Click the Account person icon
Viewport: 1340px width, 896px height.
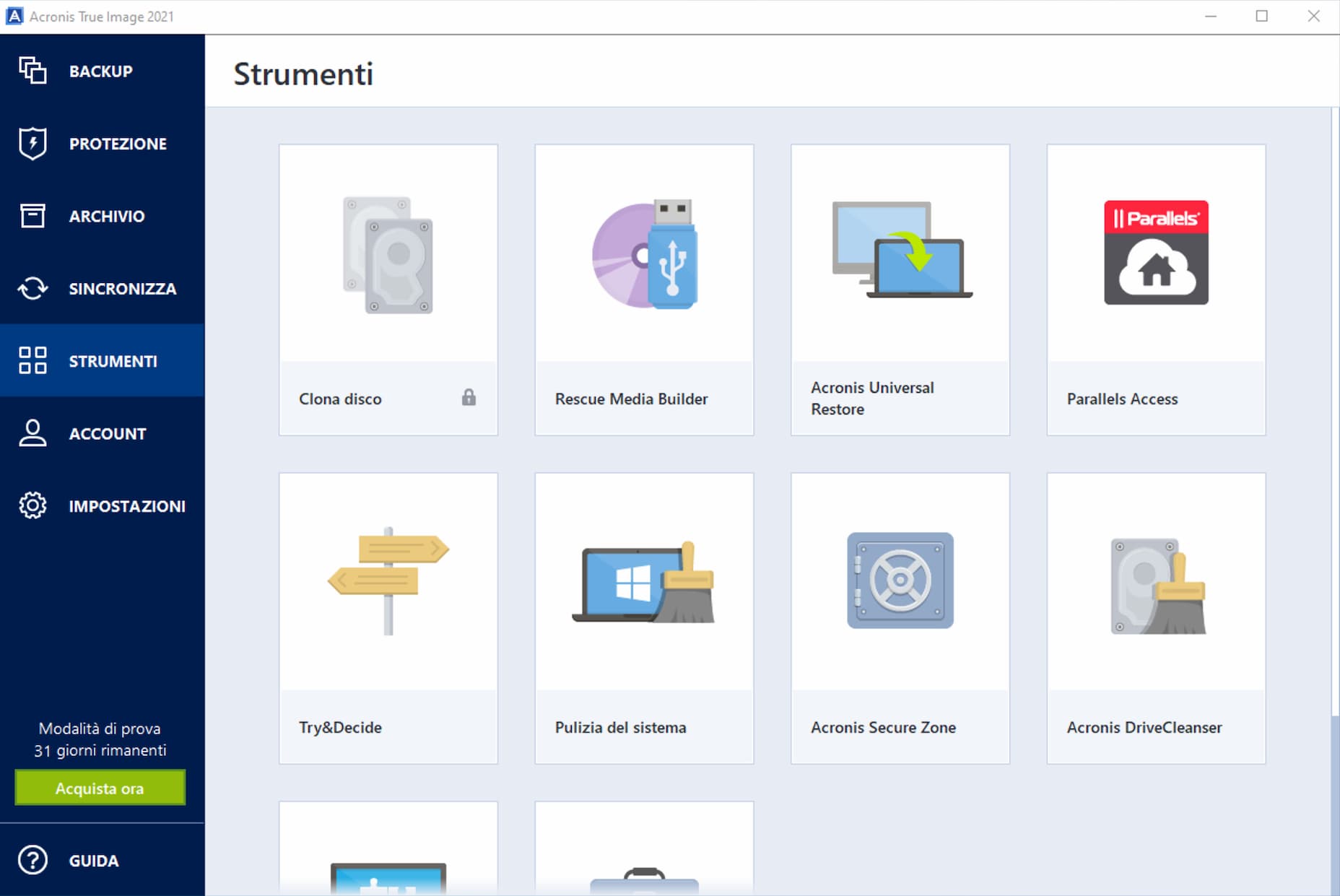point(32,433)
